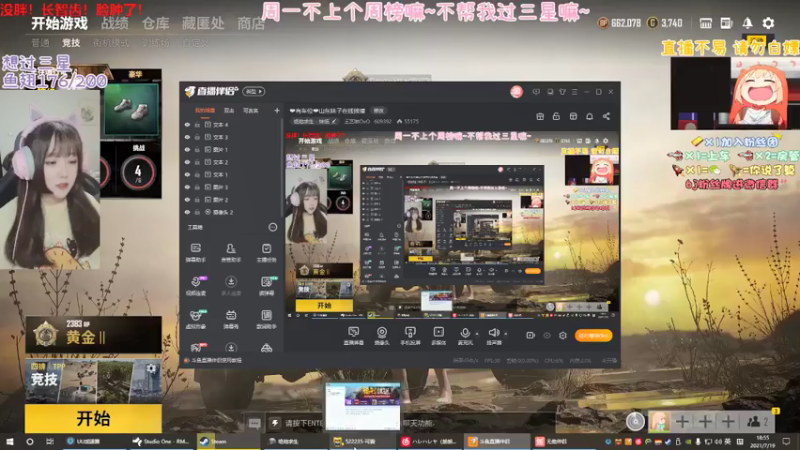Viewport: 800px width, 450px height.
Task: Click the preview eye icon in bottom bar
Action: [547, 335]
